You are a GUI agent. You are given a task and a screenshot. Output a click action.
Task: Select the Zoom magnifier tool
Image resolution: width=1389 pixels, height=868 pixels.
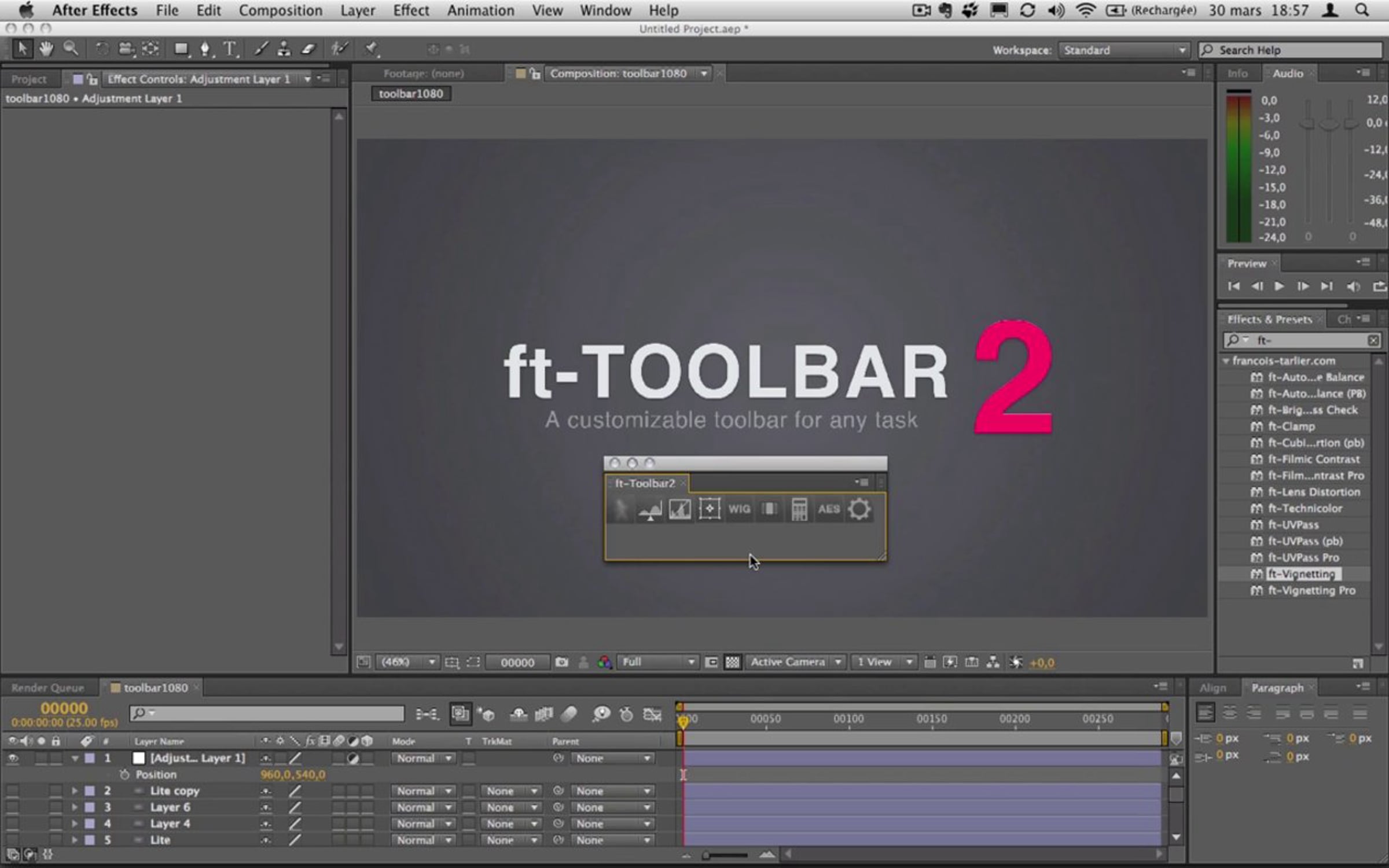71,49
